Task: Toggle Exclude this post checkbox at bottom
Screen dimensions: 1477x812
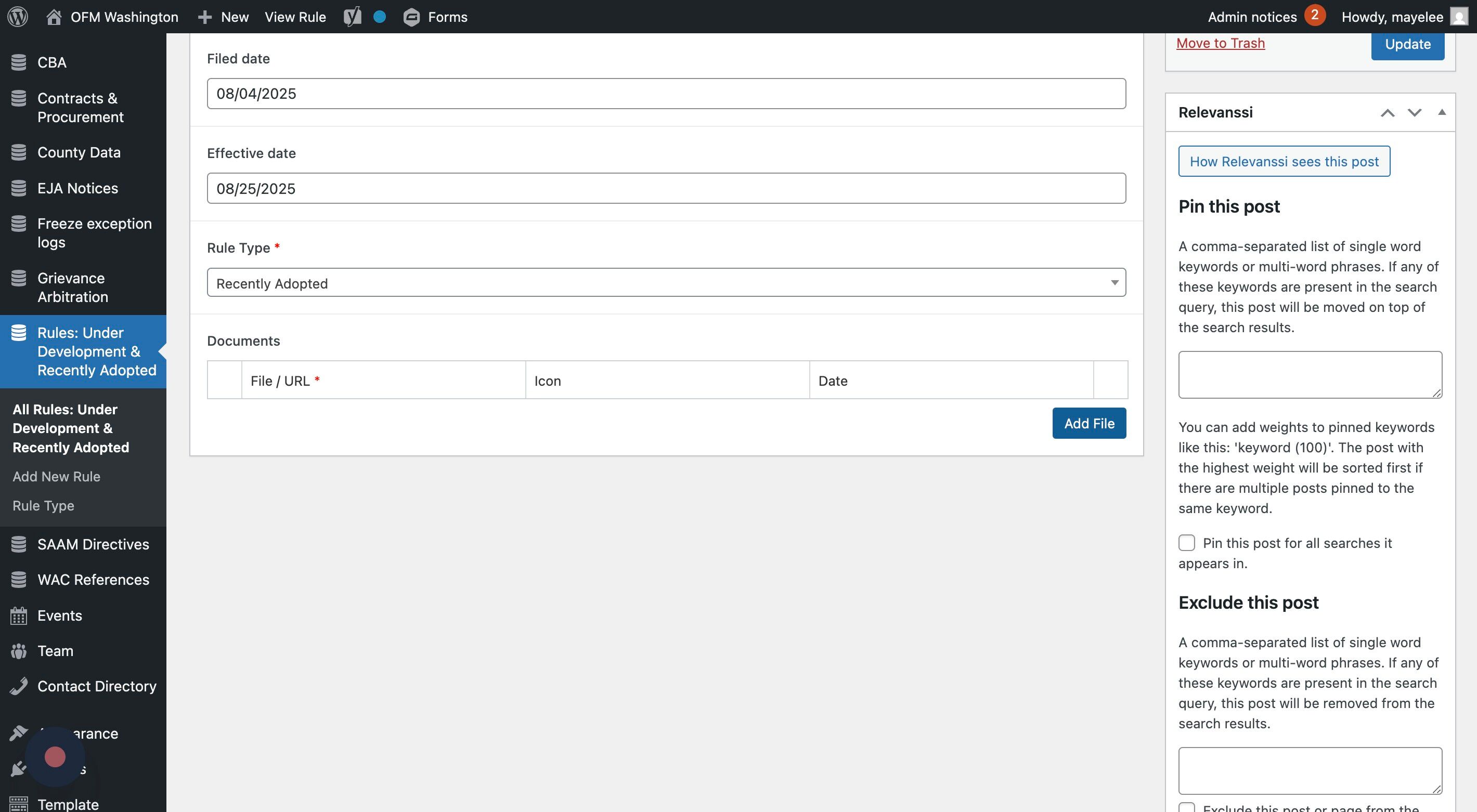Action: tap(1186, 807)
